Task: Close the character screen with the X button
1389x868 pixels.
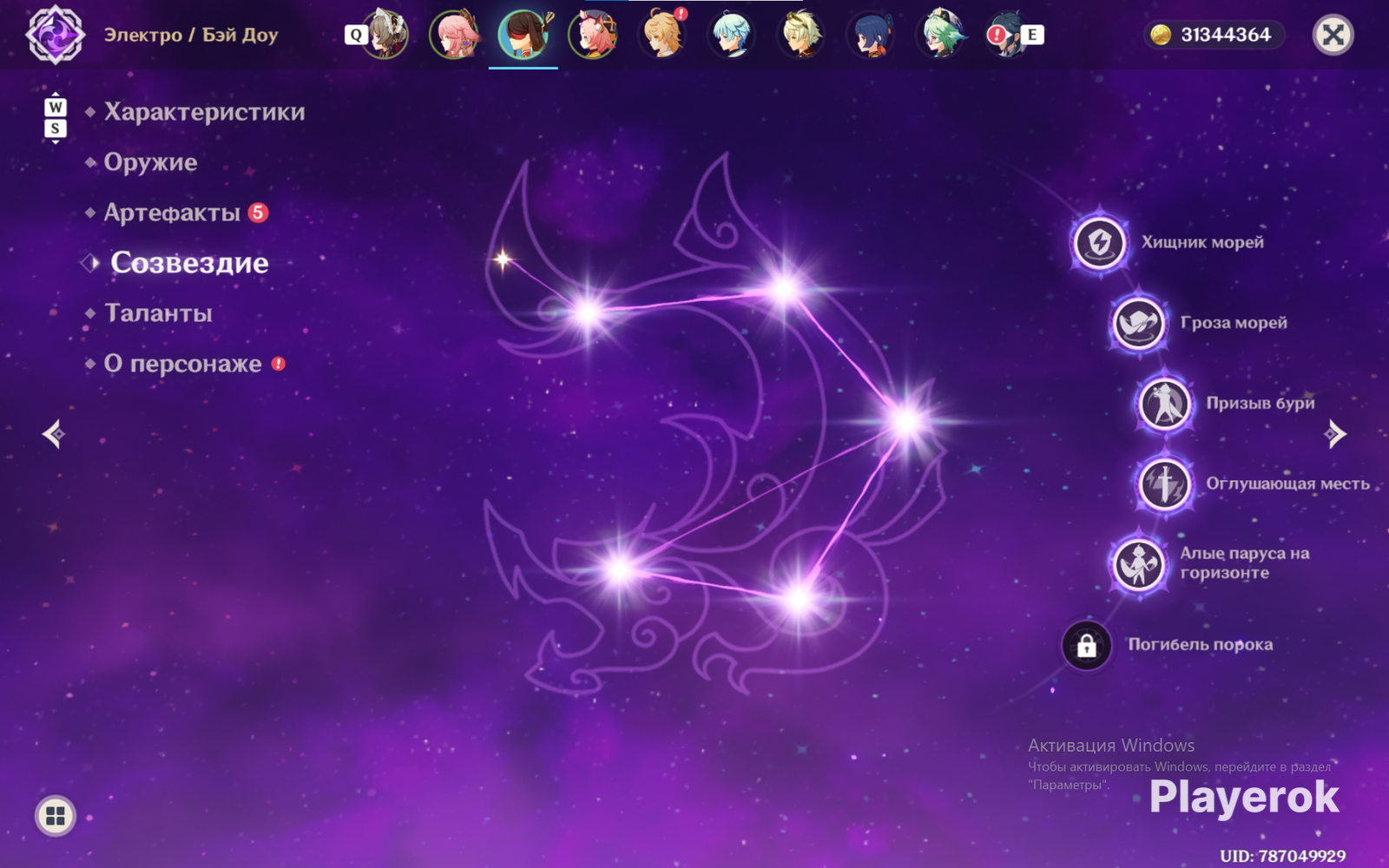Action: (x=1333, y=35)
